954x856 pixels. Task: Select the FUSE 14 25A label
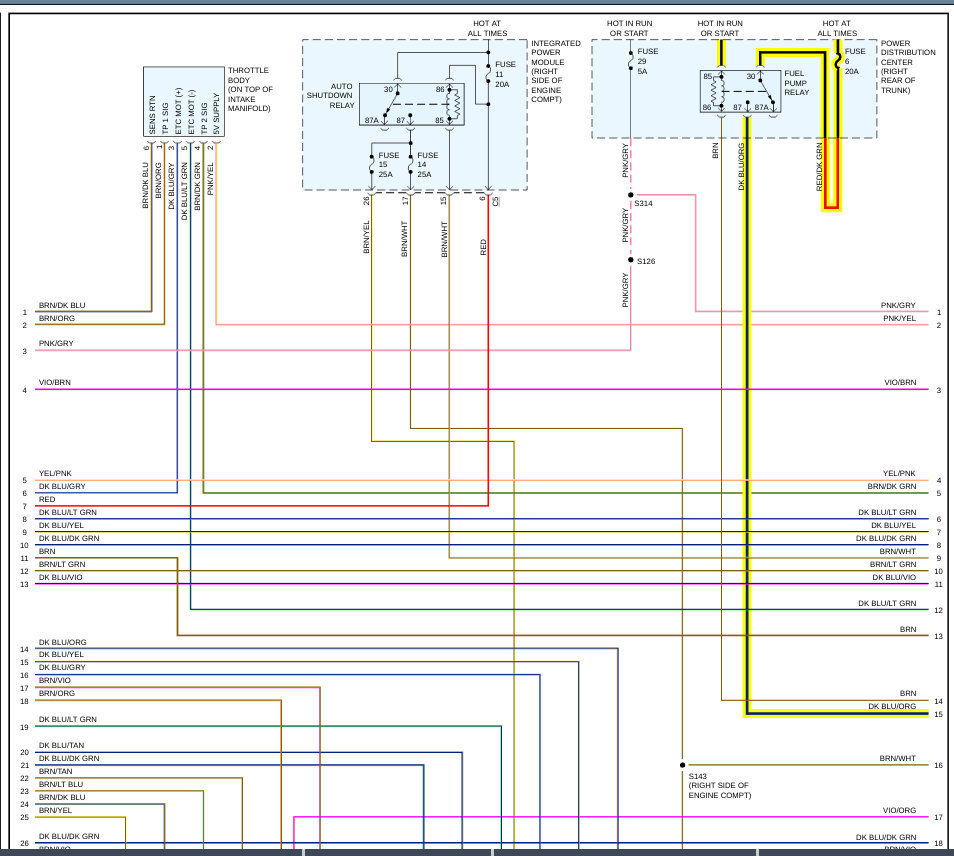427,165
